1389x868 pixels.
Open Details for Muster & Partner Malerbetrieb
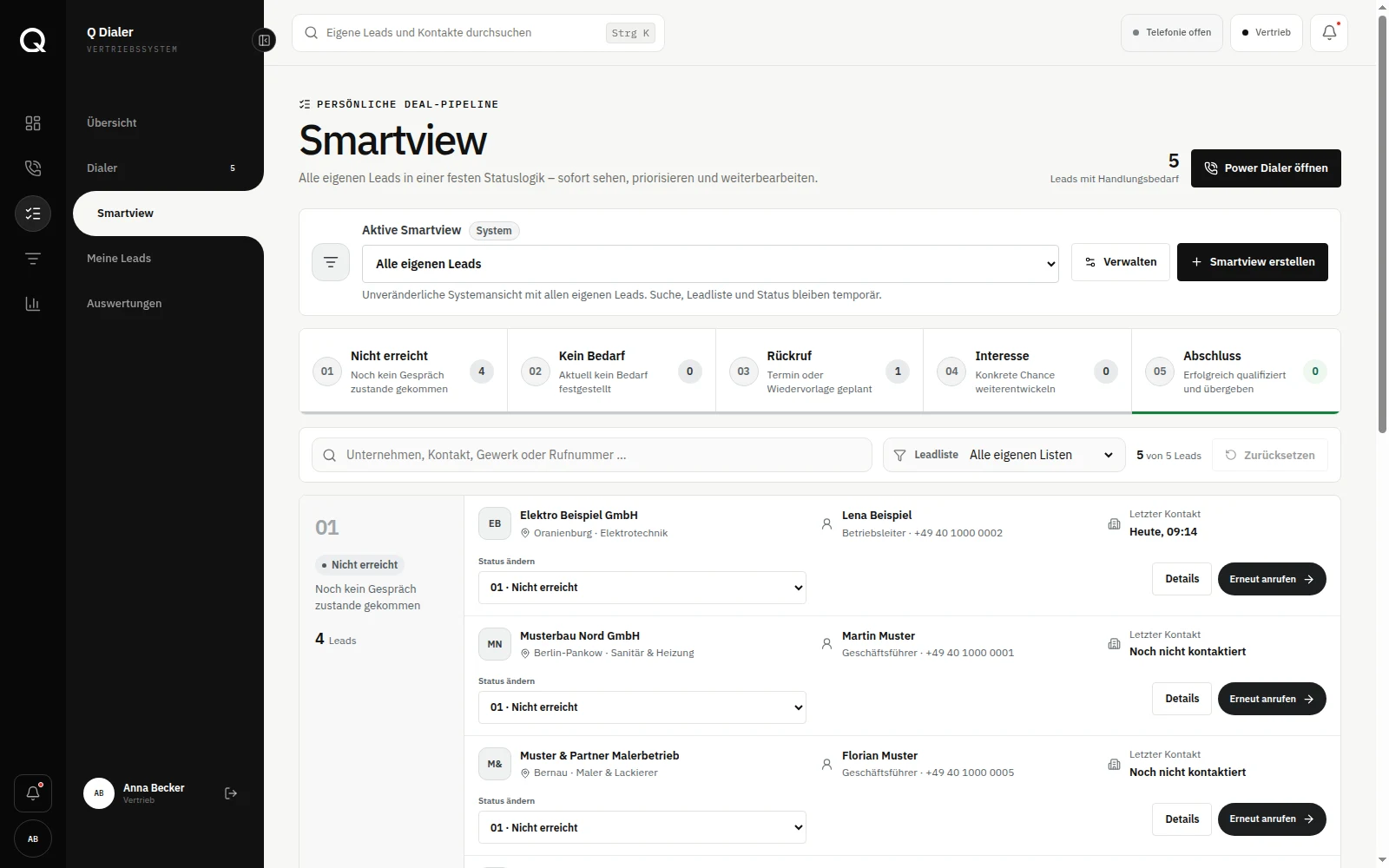point(1182,819)
